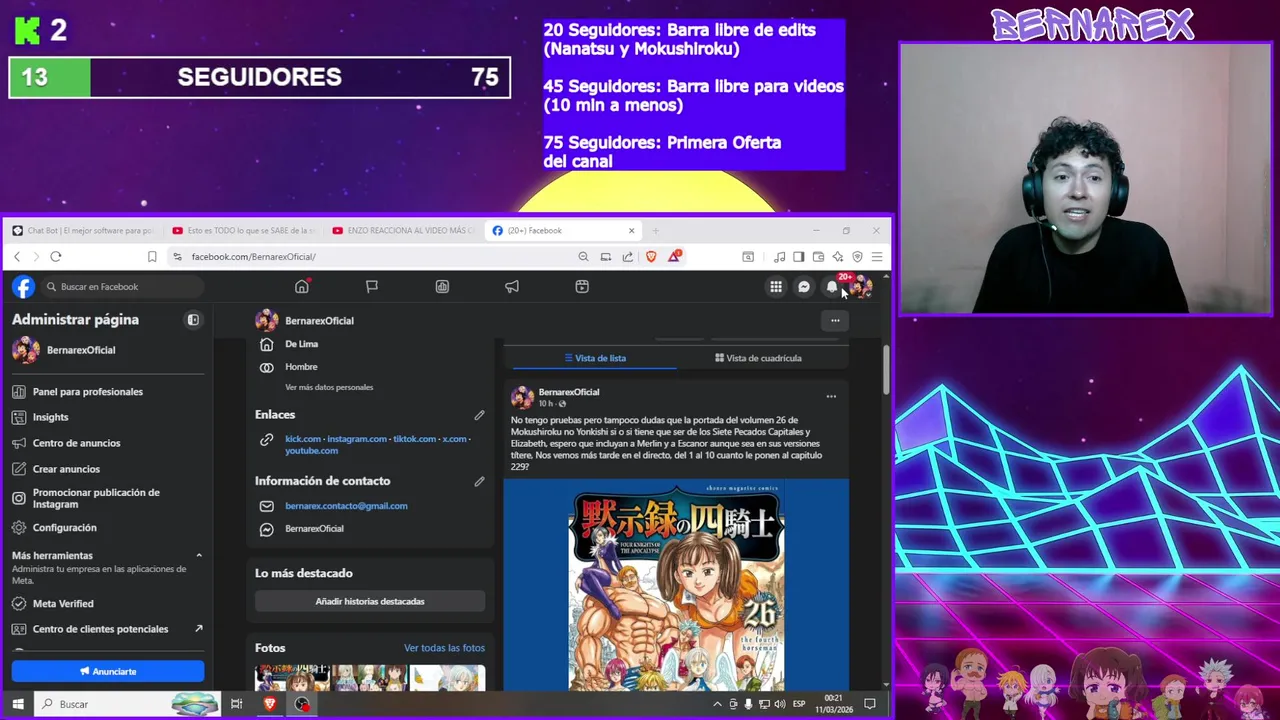Image resolution: width=1280 pixels, height=720 pixels.
Task: Switch to Vista de cuadrícula tab
Action: 758,358
